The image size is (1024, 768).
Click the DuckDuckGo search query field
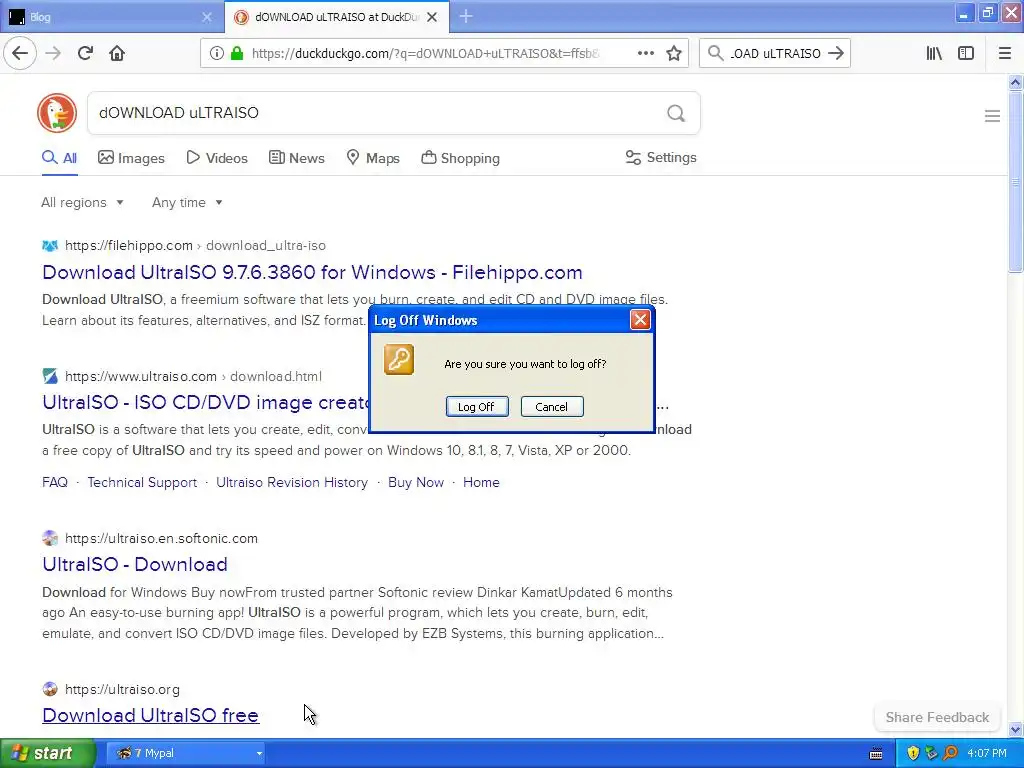pyautogui.click(x=376, y=113)
